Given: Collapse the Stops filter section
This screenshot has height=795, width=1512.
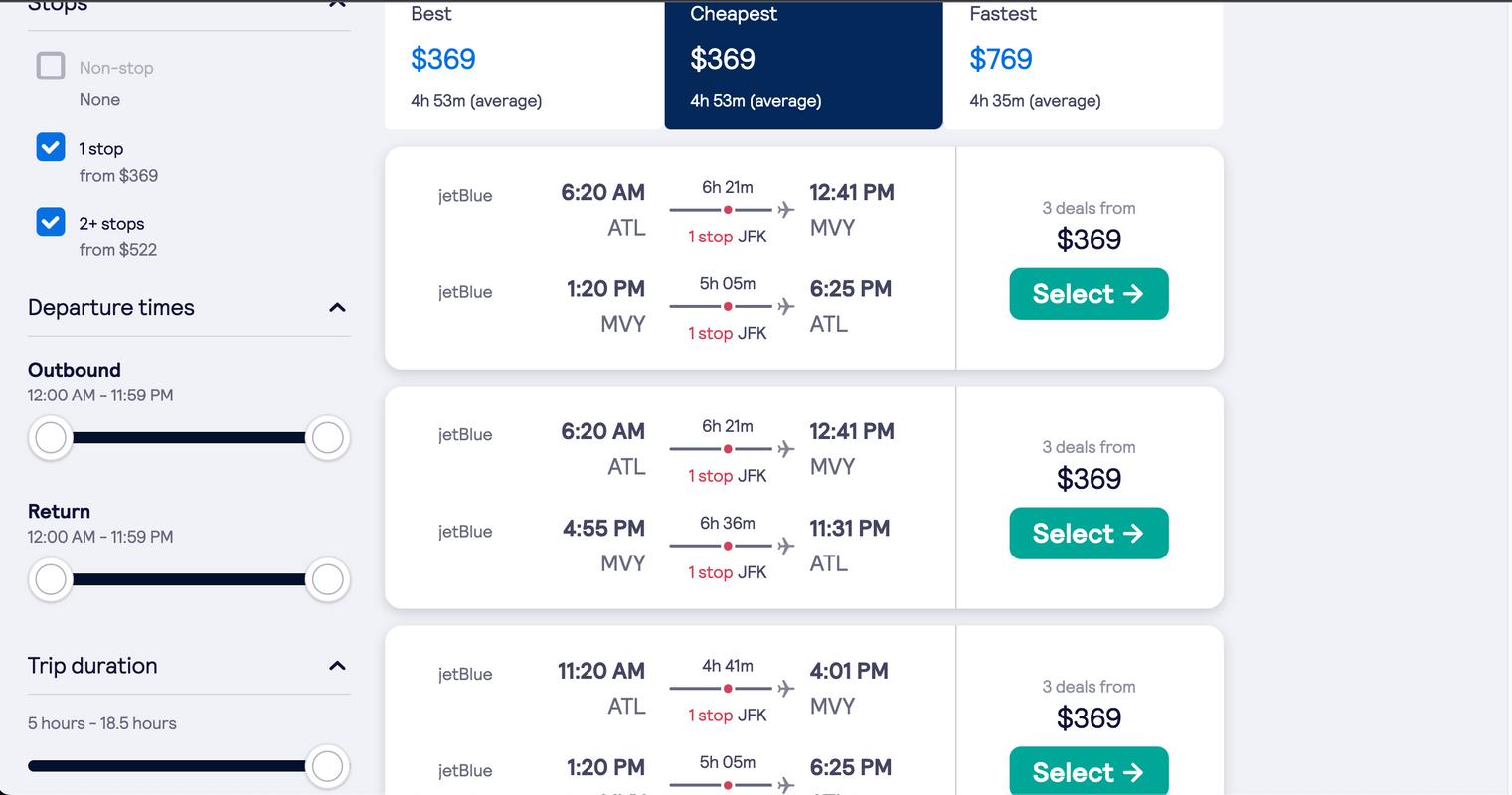Looking at the screenshot, I should (x=337, y=5).
